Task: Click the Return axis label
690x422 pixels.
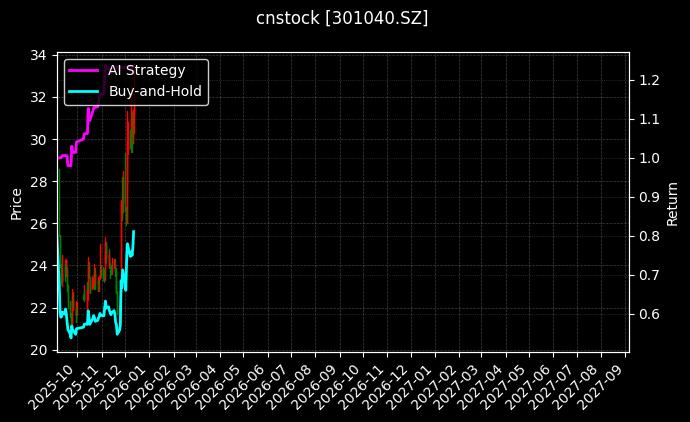Action: 673,202
